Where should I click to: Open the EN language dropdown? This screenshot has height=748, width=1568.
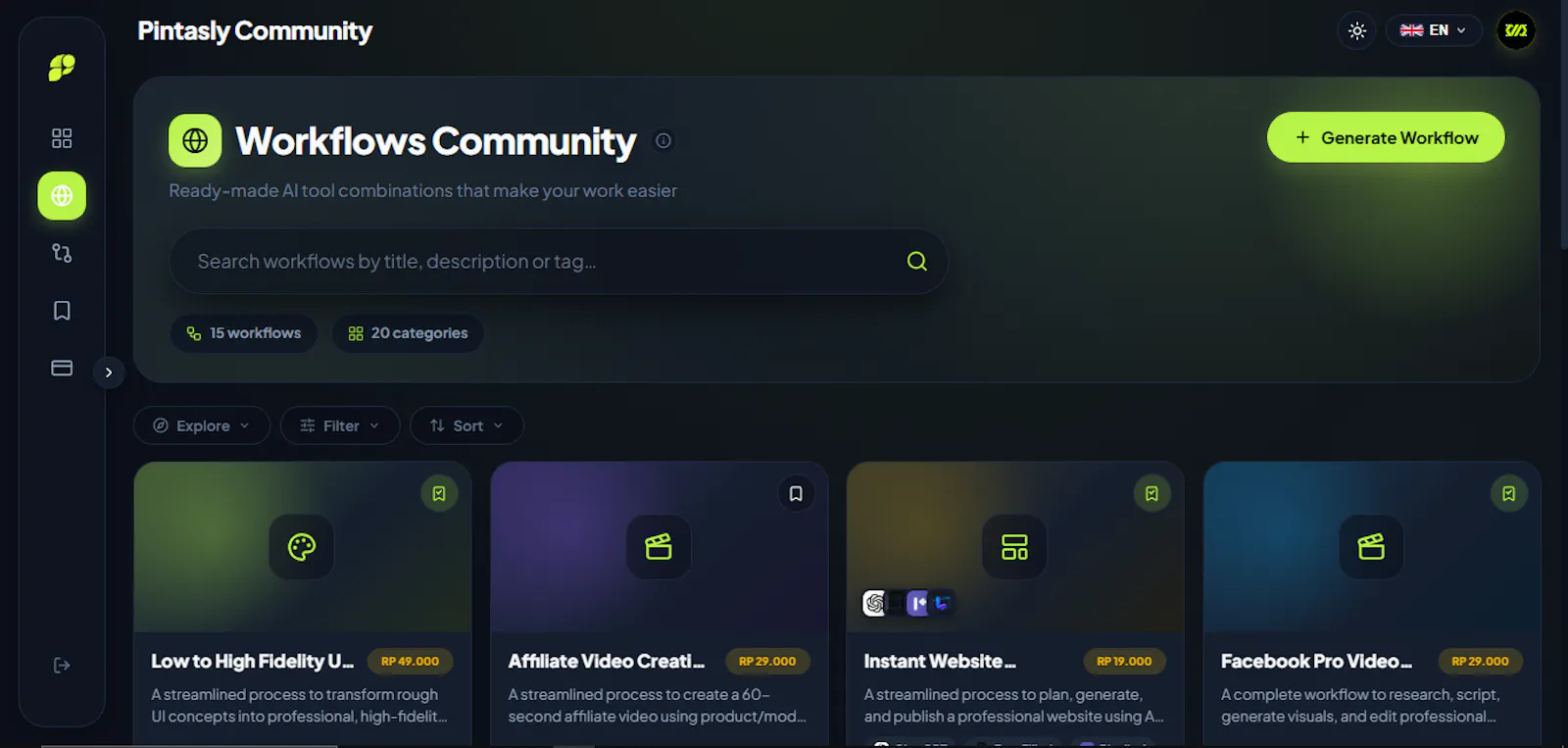pos(1433,30)
